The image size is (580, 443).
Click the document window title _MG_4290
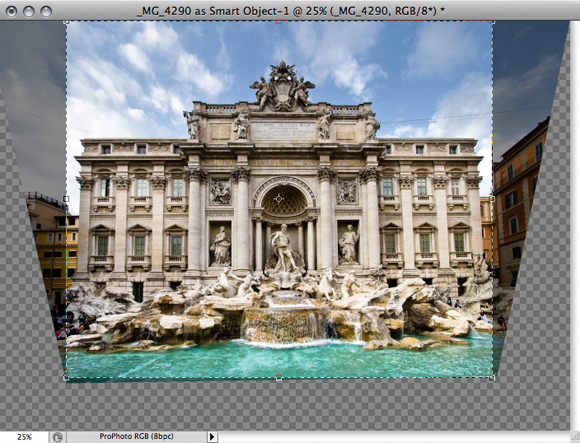point(291,11)
